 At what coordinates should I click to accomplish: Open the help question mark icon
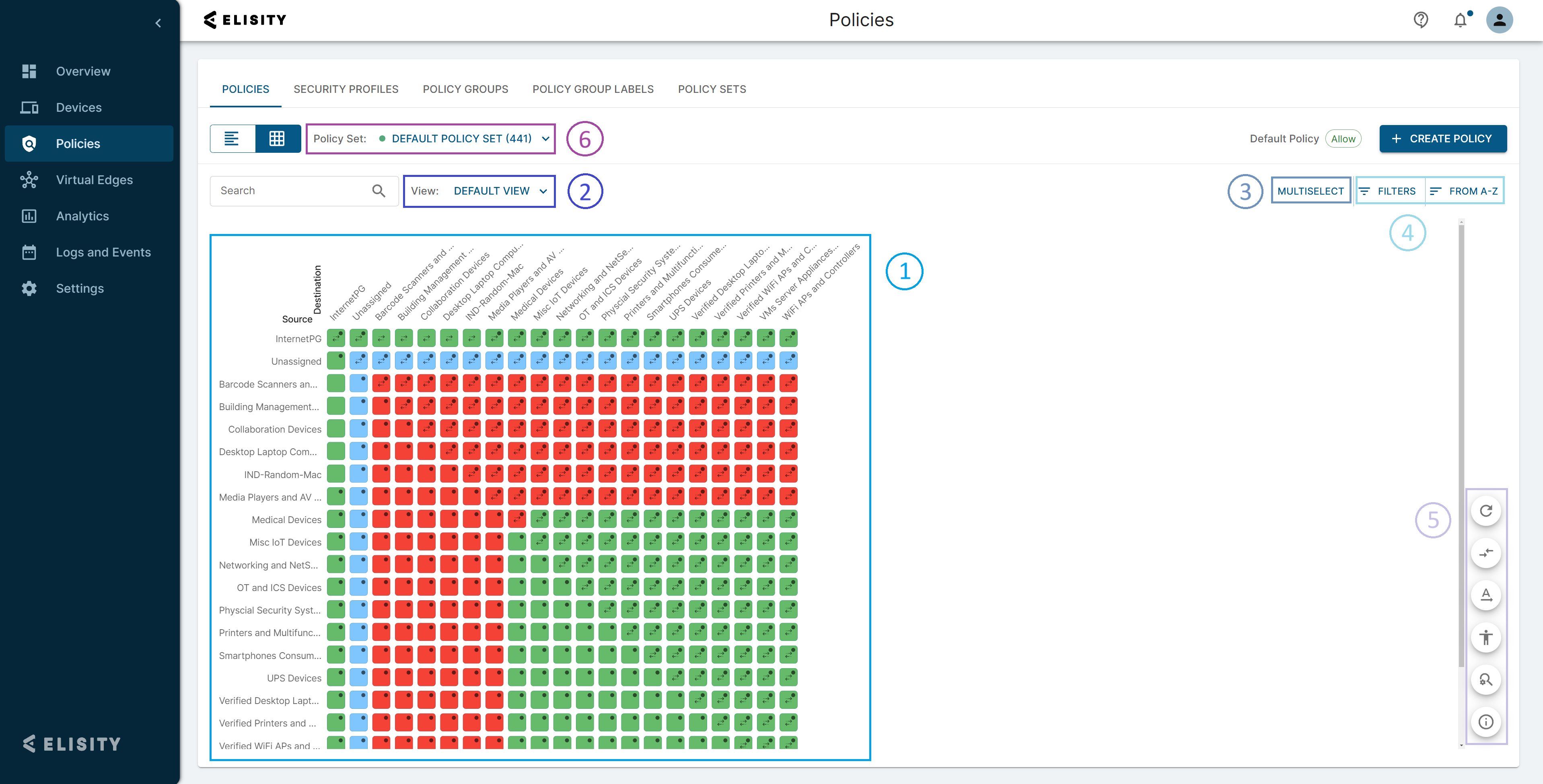tap(1421, 20)
